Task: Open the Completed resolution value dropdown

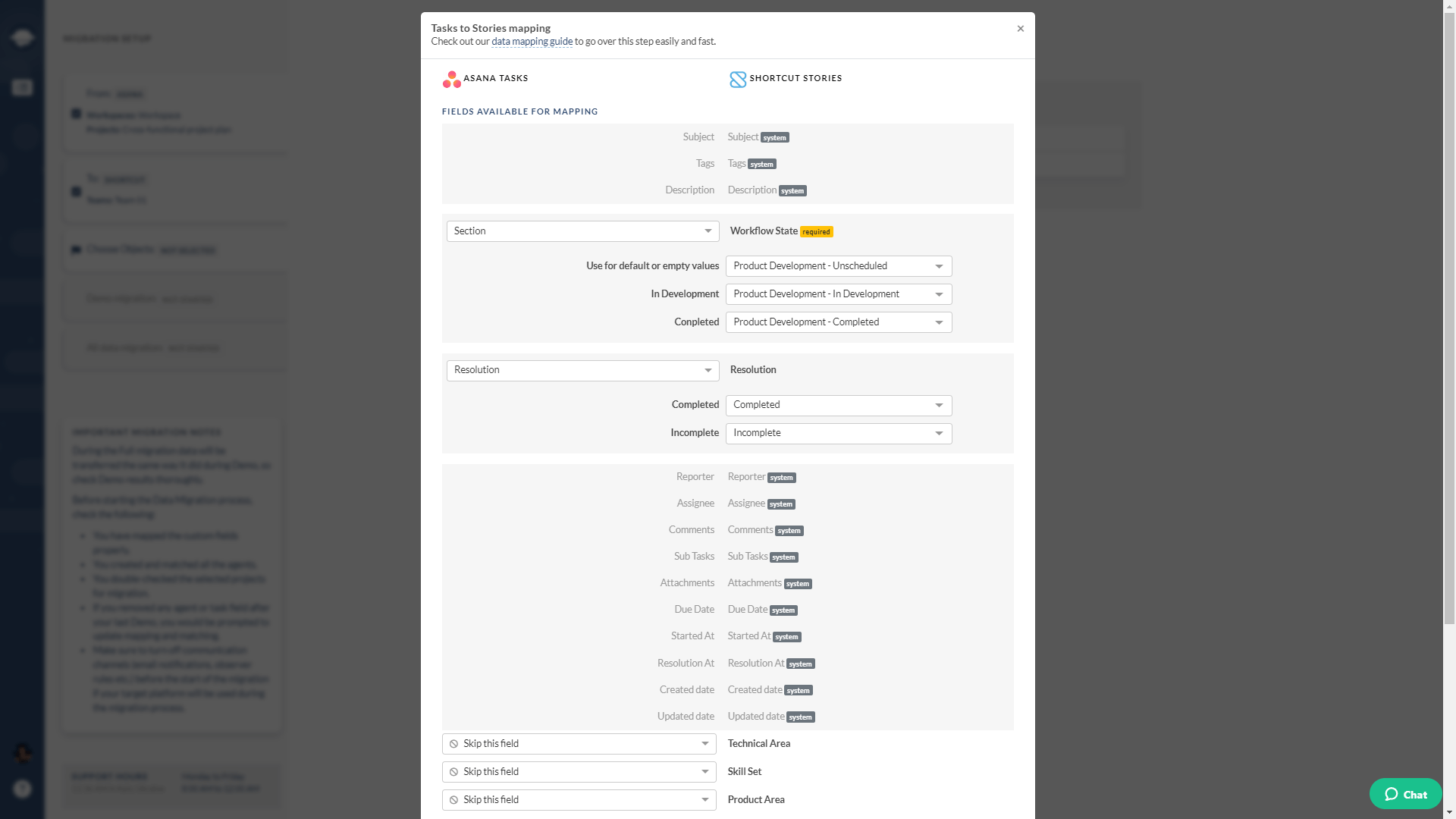Action: (x=839, y=405)
